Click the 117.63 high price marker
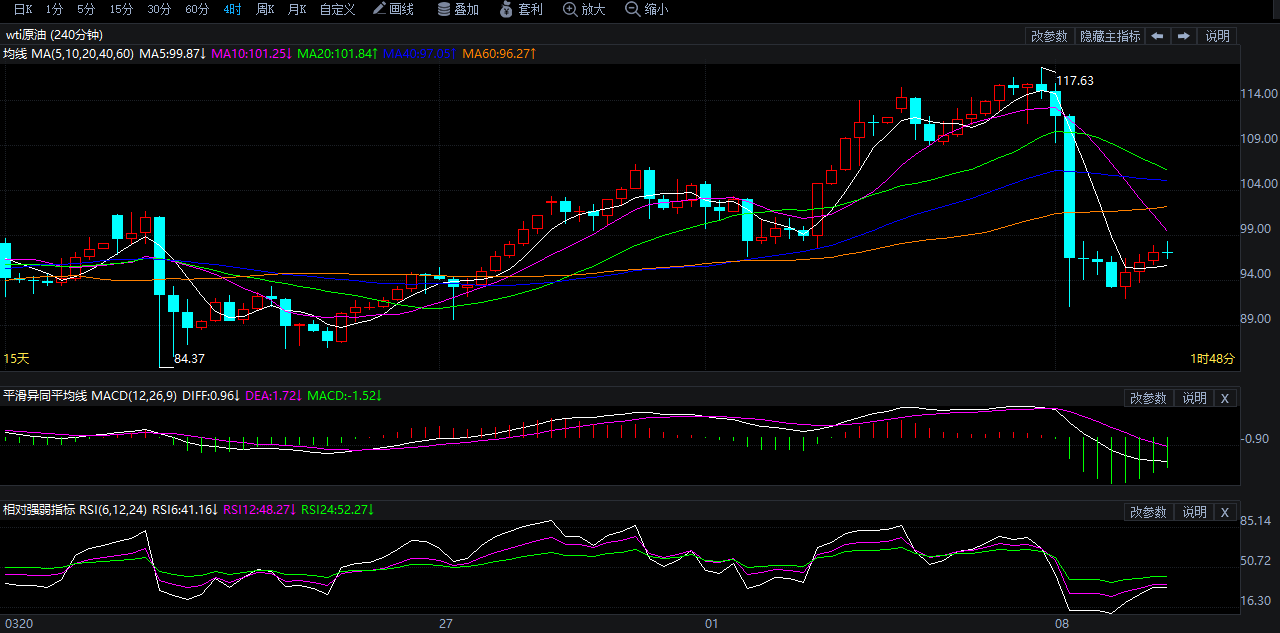Image resolution: width=1280 pixels, height=633 pixels. click(1075, 81)
